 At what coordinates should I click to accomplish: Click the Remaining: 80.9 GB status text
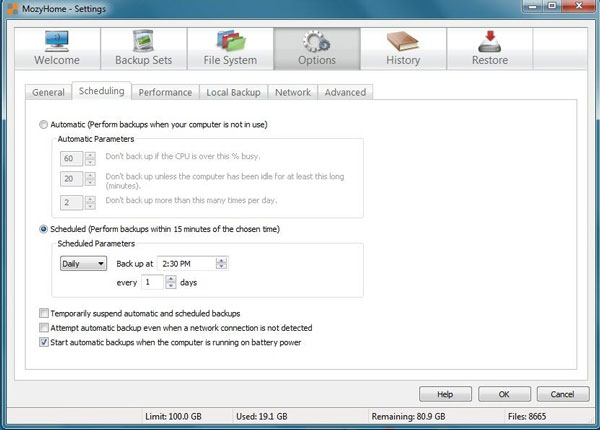click(x=408, y=416)
